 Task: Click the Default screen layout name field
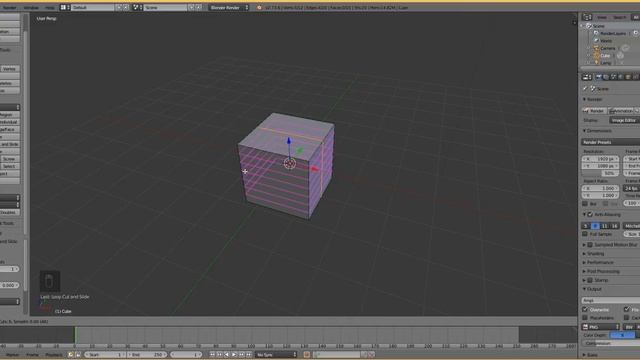coord(93,7)
